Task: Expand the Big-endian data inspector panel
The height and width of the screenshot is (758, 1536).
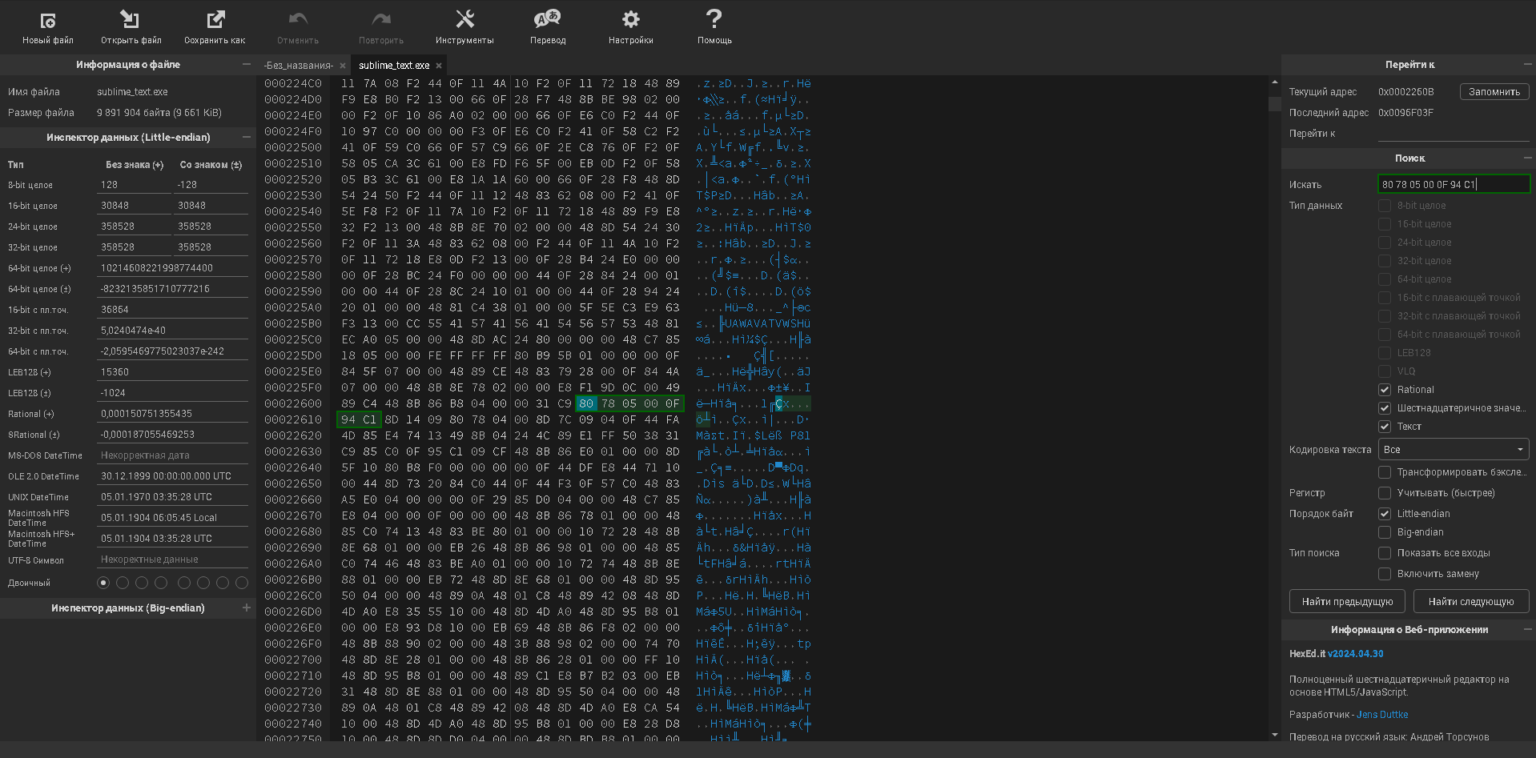Action: click(x=246, y=608)
